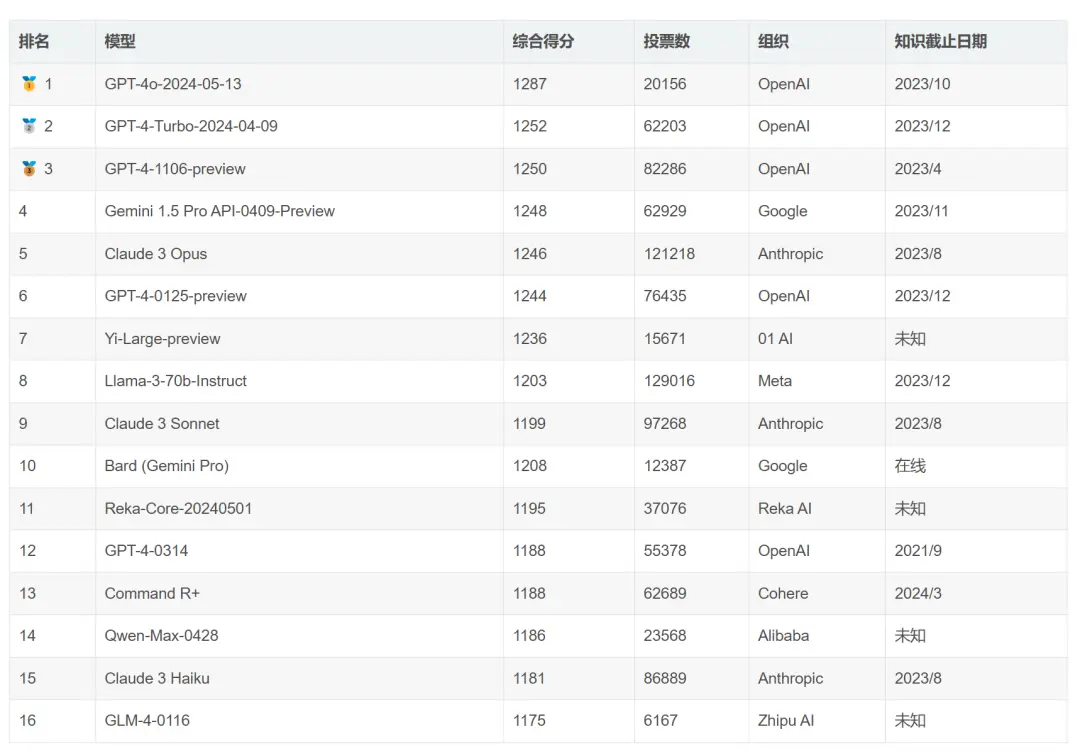
Task: Click the GLM-4-0116 model name
Action: point(147,721)
